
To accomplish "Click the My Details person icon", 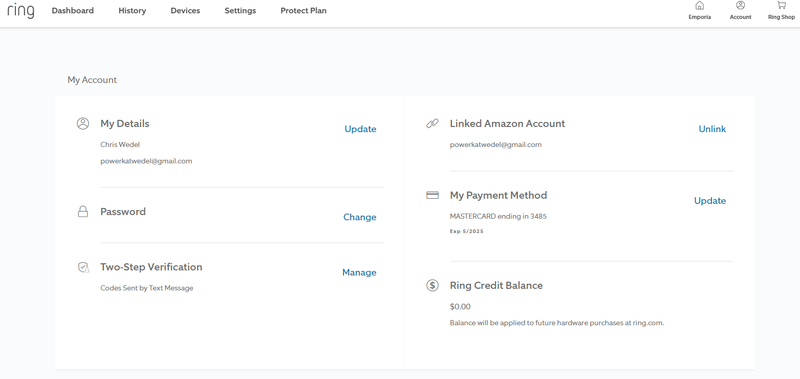I will 83,123.
